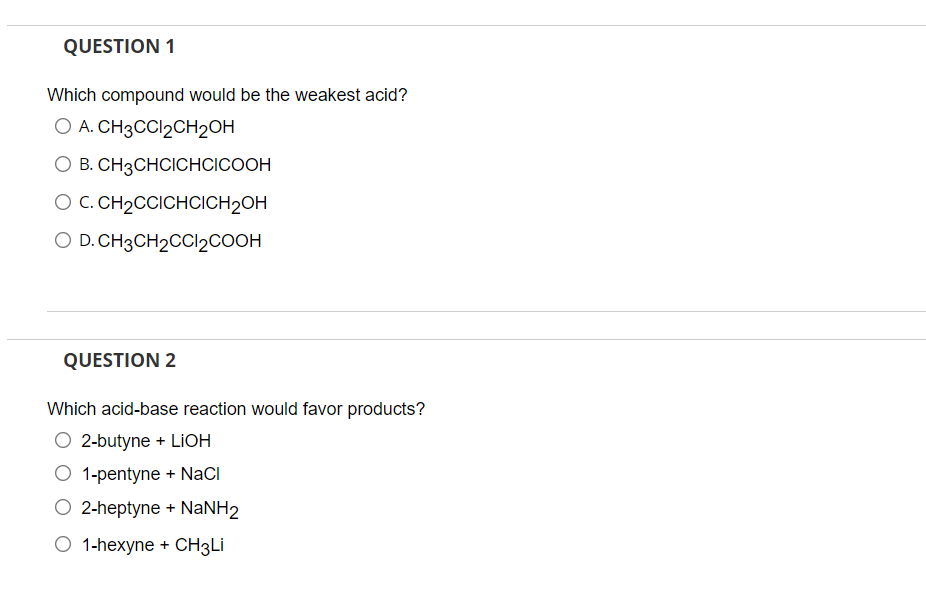Click the CH3CHClCHClCOOH answer label
The width and height of the screenshot is (926, 616).
[184, 165]
